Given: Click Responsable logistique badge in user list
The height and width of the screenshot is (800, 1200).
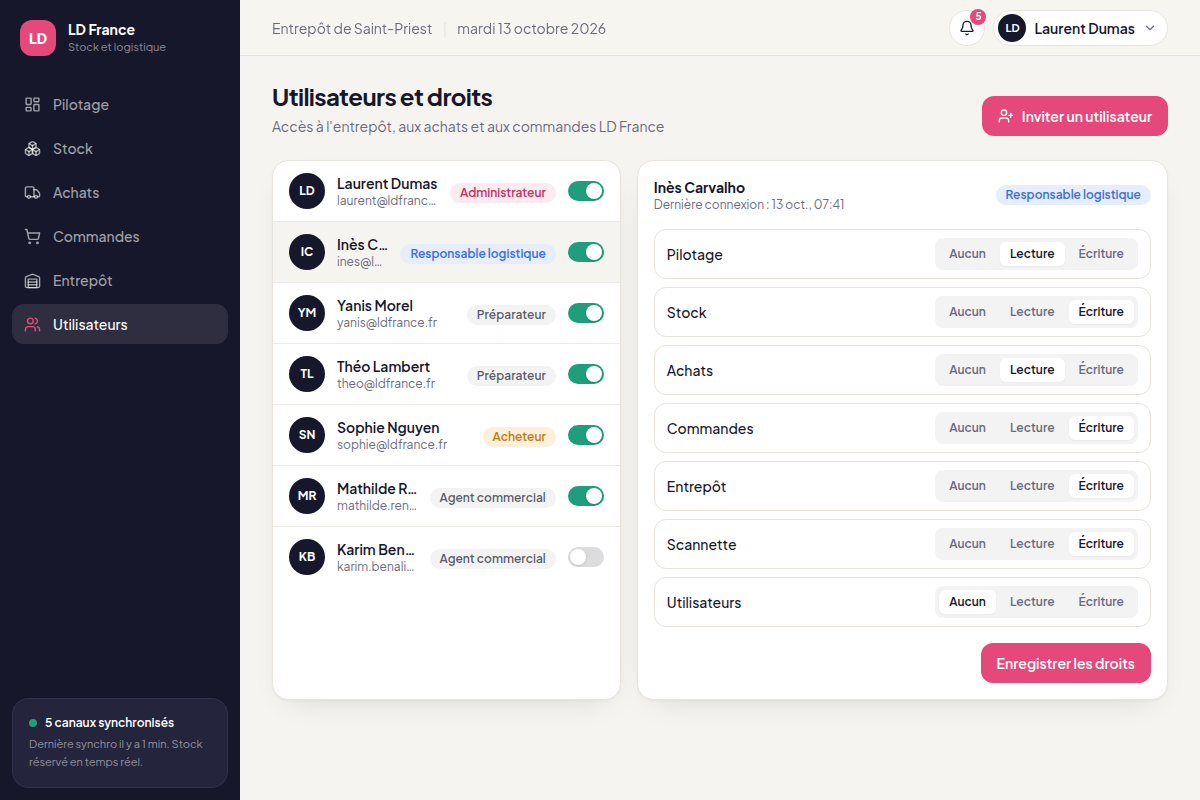Looking at the screenshot, I should tap(478, 253).
